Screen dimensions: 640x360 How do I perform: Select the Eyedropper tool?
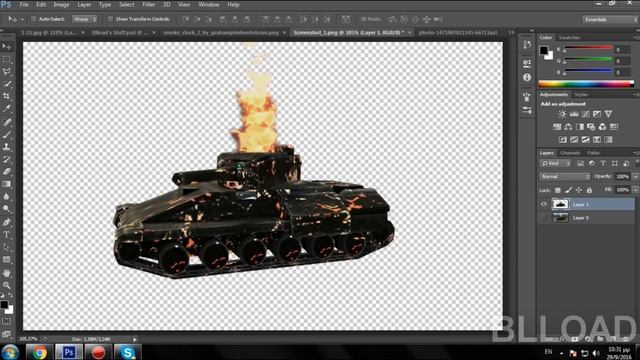(x=7, y=108)
